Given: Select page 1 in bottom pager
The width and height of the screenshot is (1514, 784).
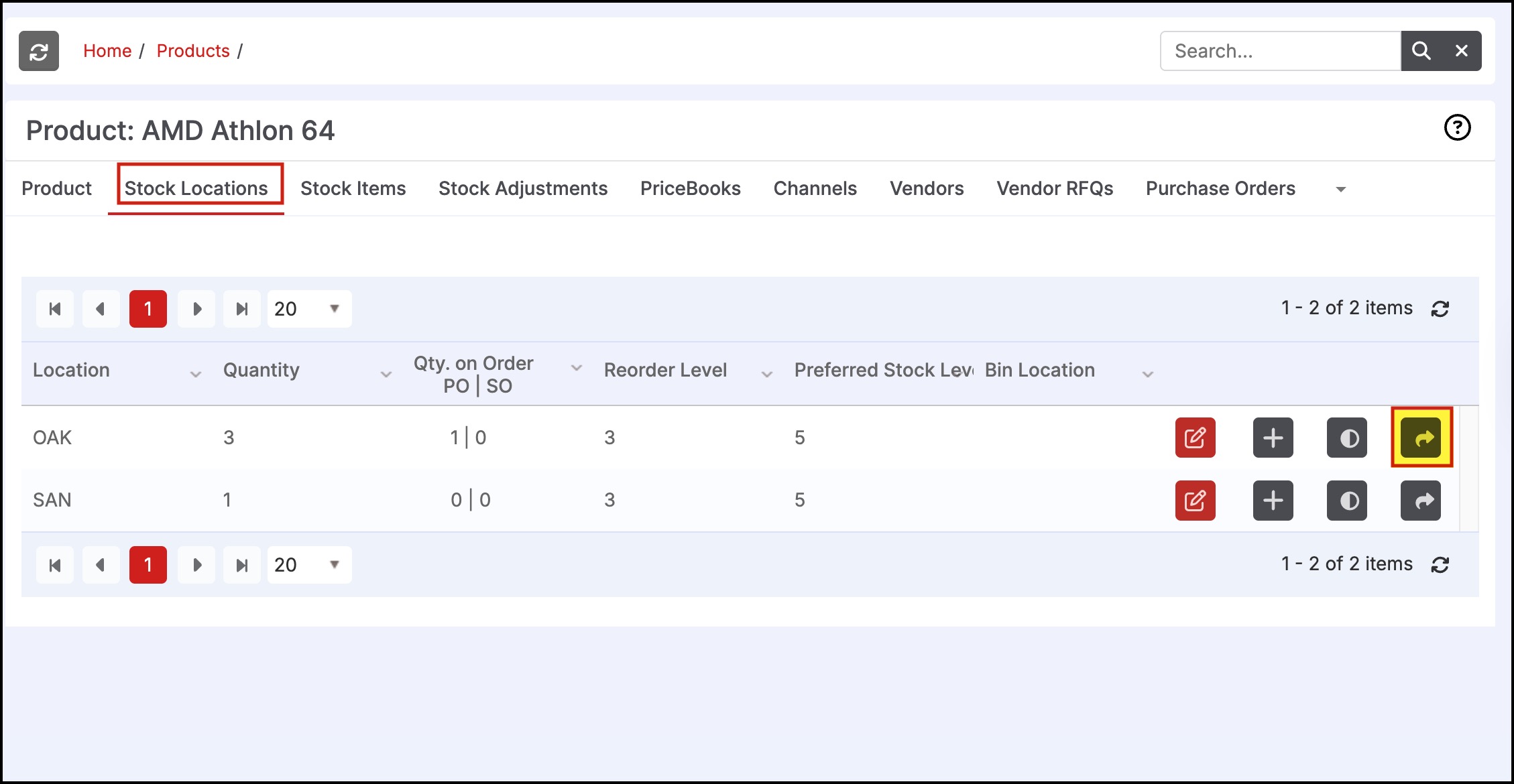Looking at the screenshot, I should click(x=148, y=565).
